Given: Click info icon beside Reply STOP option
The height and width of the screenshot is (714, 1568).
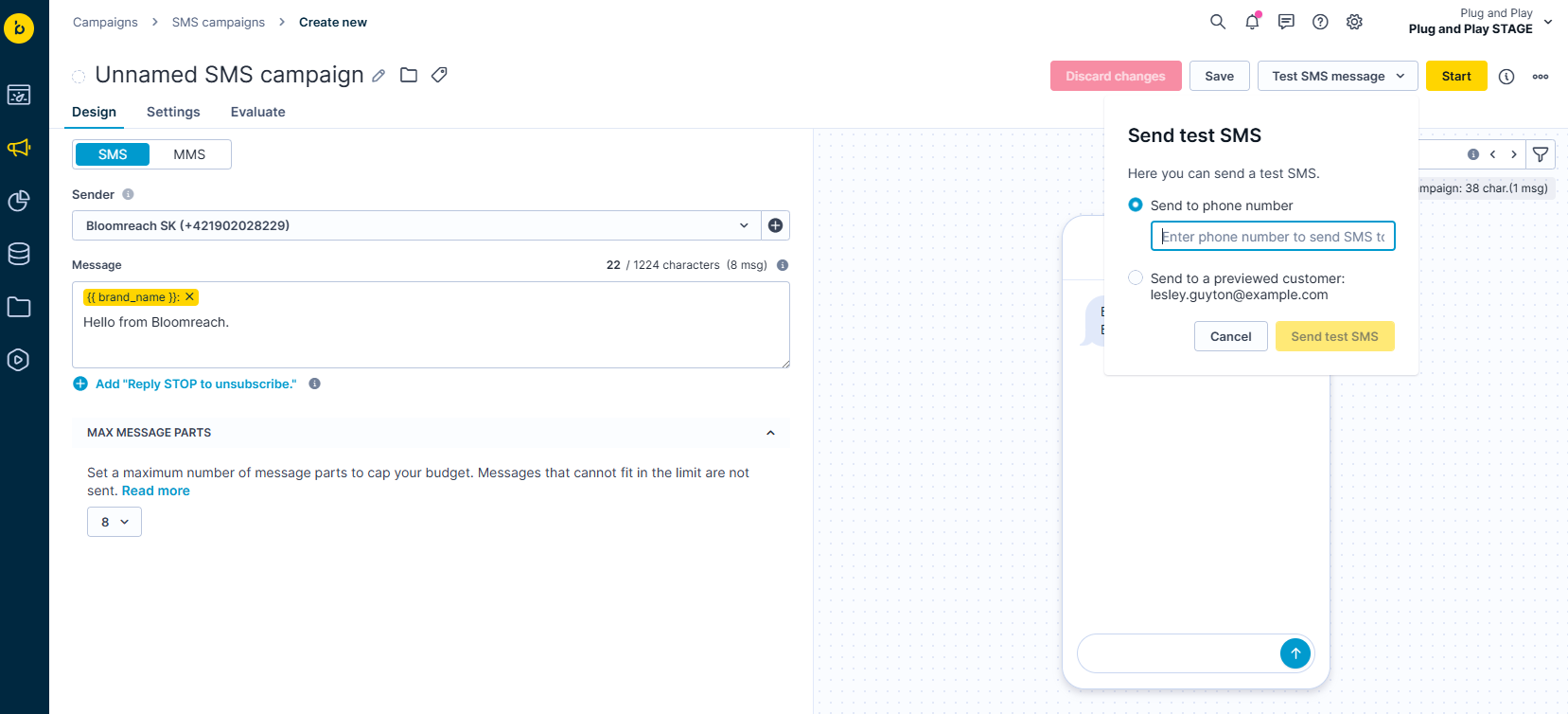Looking at the screenshot, I should (314, 384).
